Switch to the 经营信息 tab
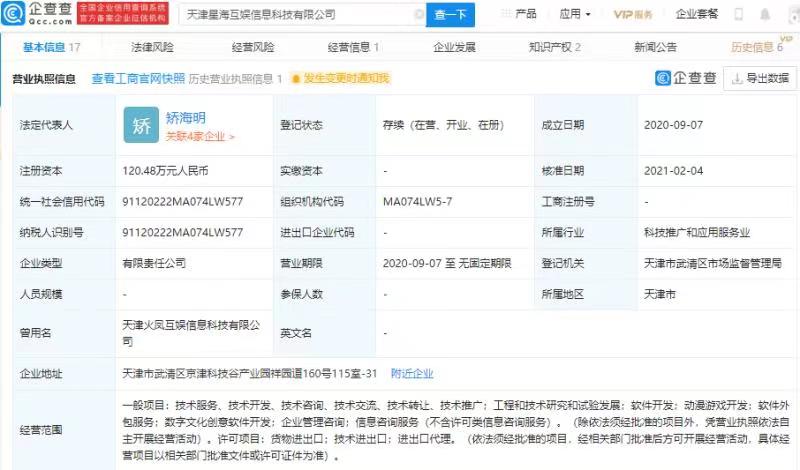Image resolution: width=800 pixels, height=470 pixels. pyautogui.click(x=353, y=47)
